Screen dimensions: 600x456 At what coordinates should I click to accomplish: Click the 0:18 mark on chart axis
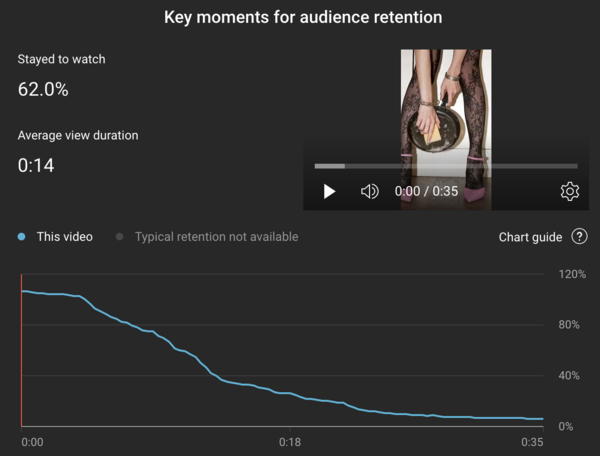[x=290, y=442]
